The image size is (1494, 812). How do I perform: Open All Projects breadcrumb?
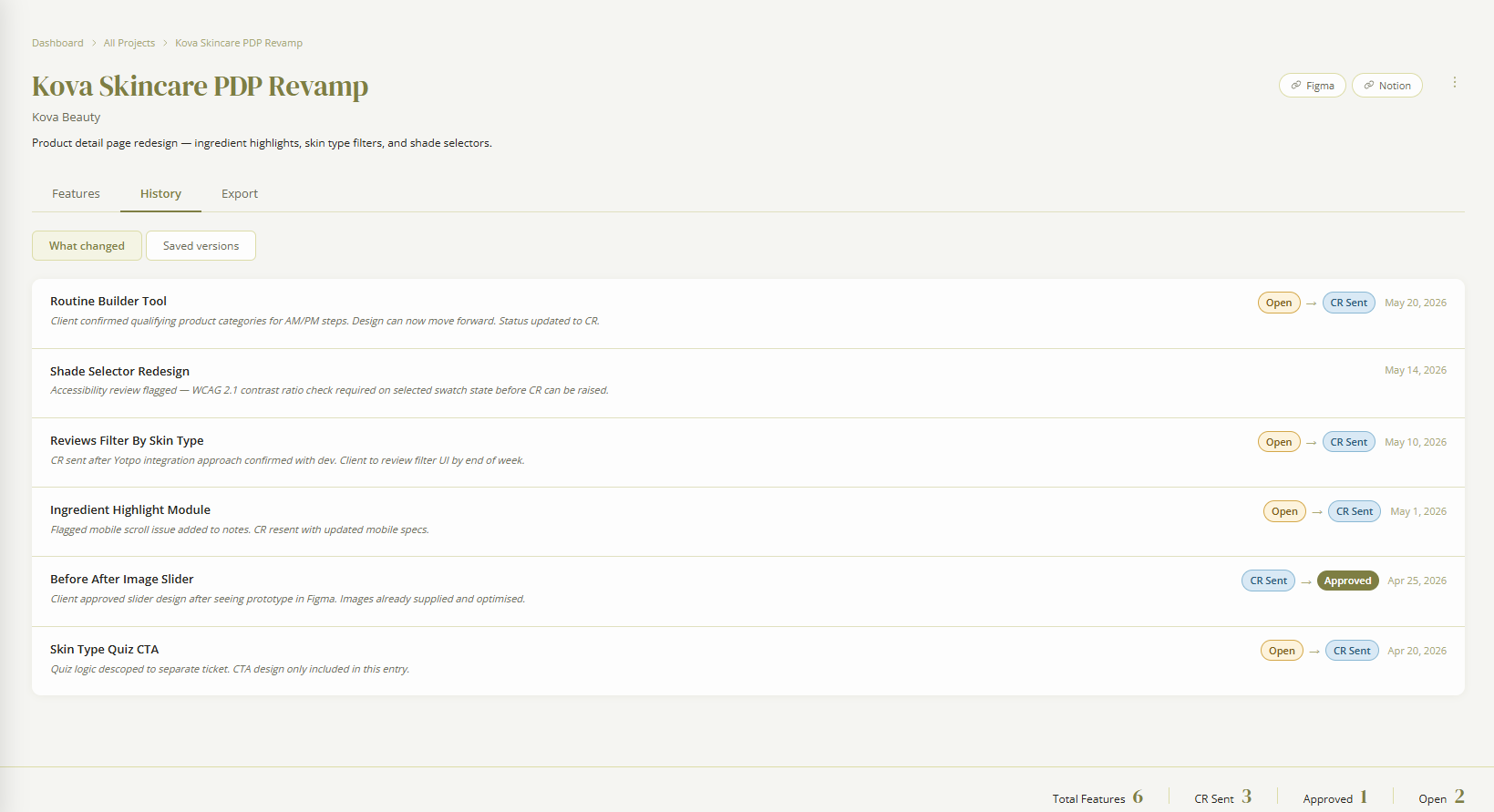pos(129,43)
